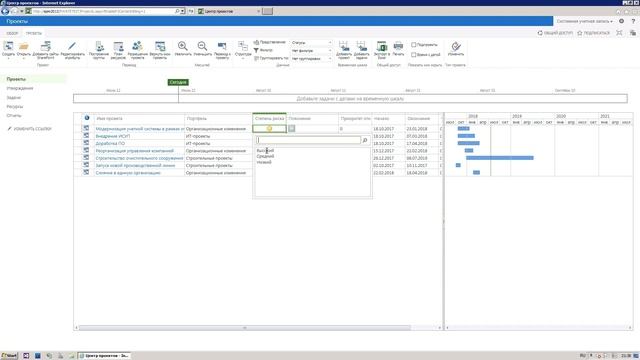Viewport: 640px width, 360px height.
Task: Click the pencil edit-in-browser ribbon icon
Action: 72,49
